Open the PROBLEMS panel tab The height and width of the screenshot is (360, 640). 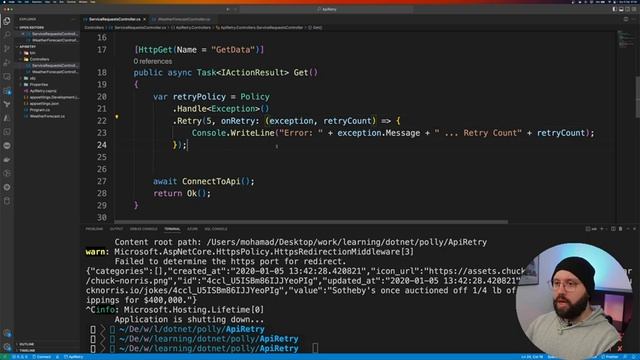point(94,229)
